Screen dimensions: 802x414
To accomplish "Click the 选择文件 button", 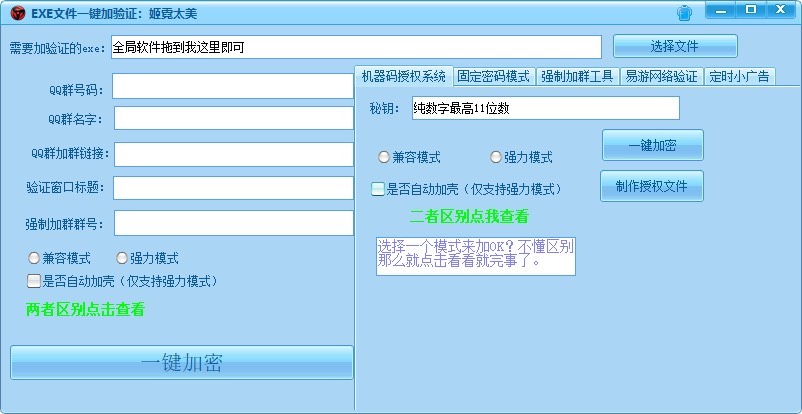I will point(675,46).
